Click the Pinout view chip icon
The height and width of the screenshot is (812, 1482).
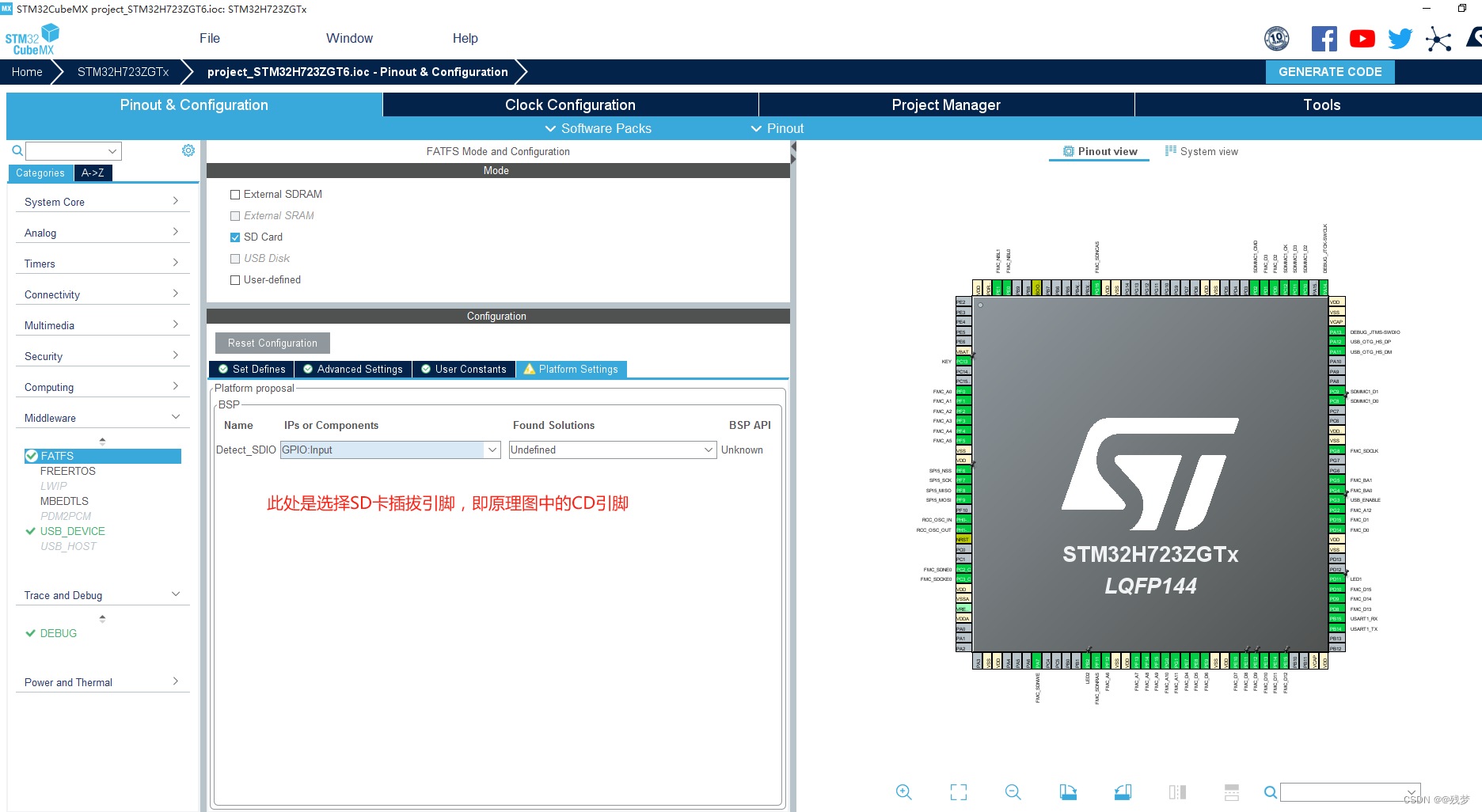pos(1069,151)
